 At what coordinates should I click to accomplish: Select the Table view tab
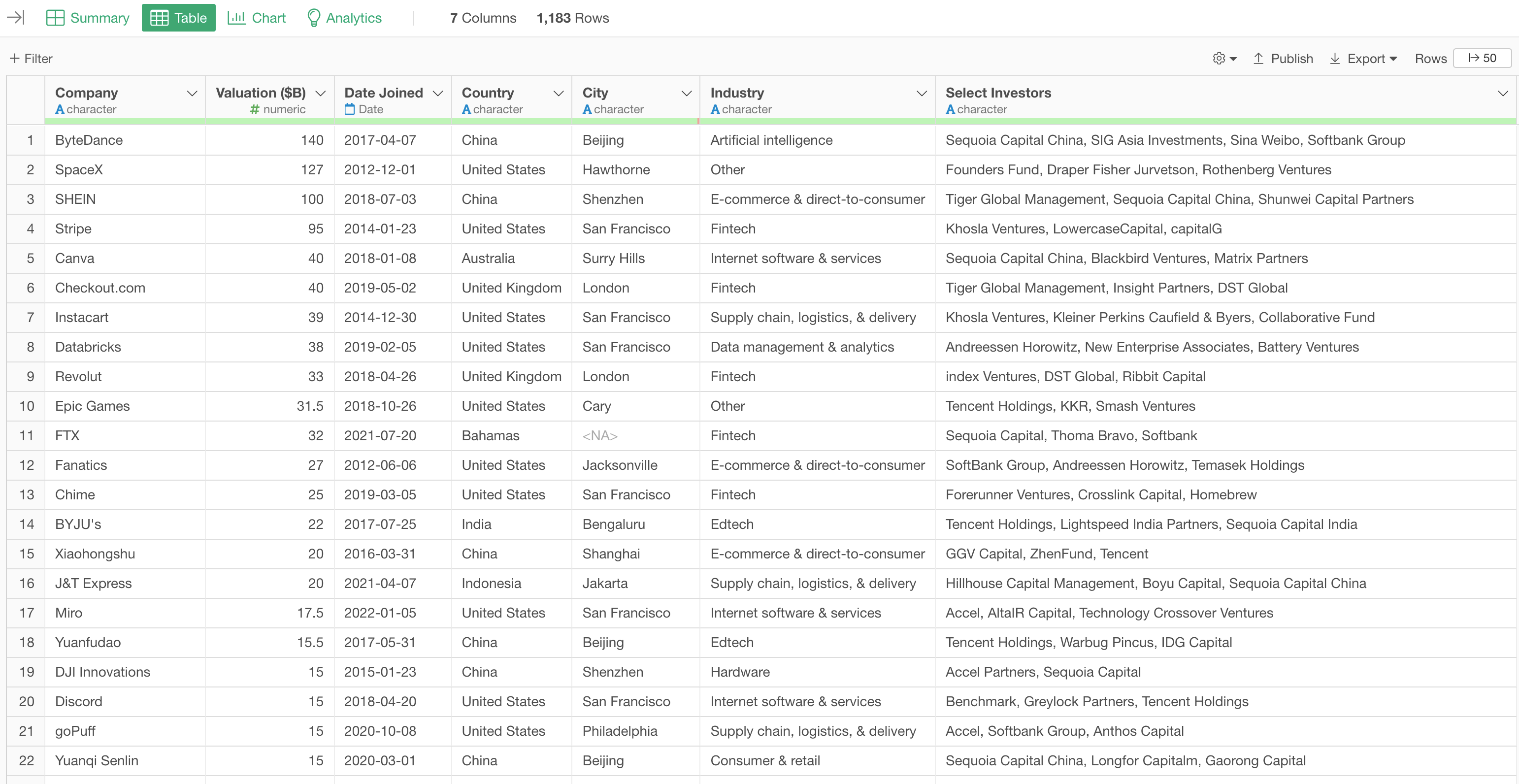pyautogui.click(x=179, y=18)
